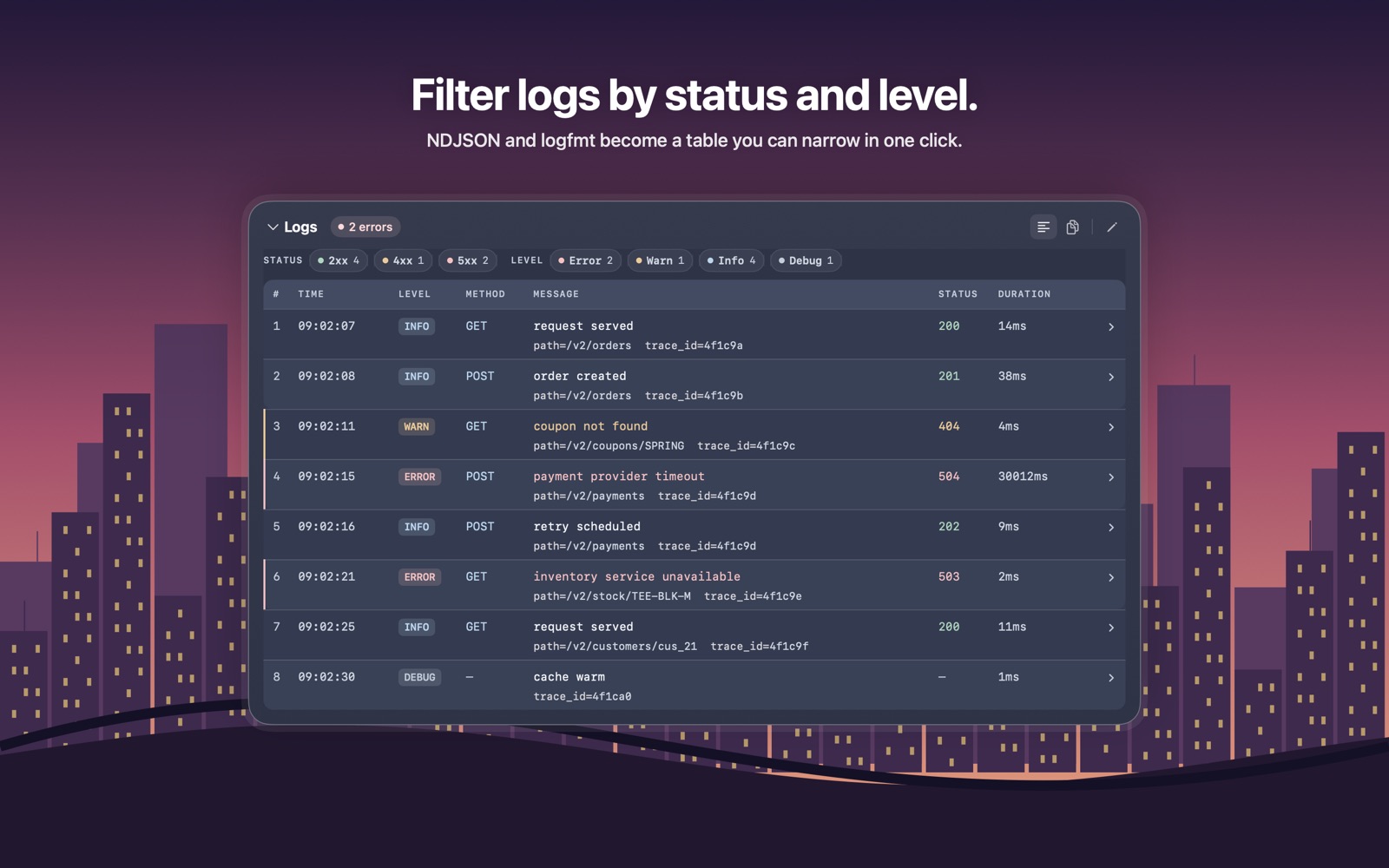Expand order created row chevron
This screenshot has width=1389, height=868.
coord(1111,378)
